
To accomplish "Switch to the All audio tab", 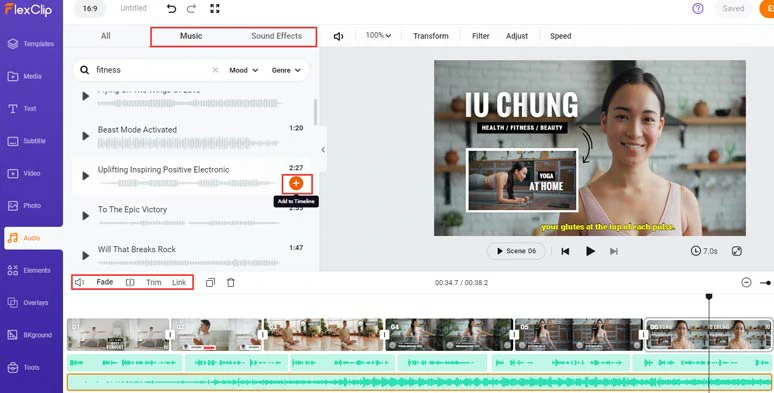I will click(106, 36).
